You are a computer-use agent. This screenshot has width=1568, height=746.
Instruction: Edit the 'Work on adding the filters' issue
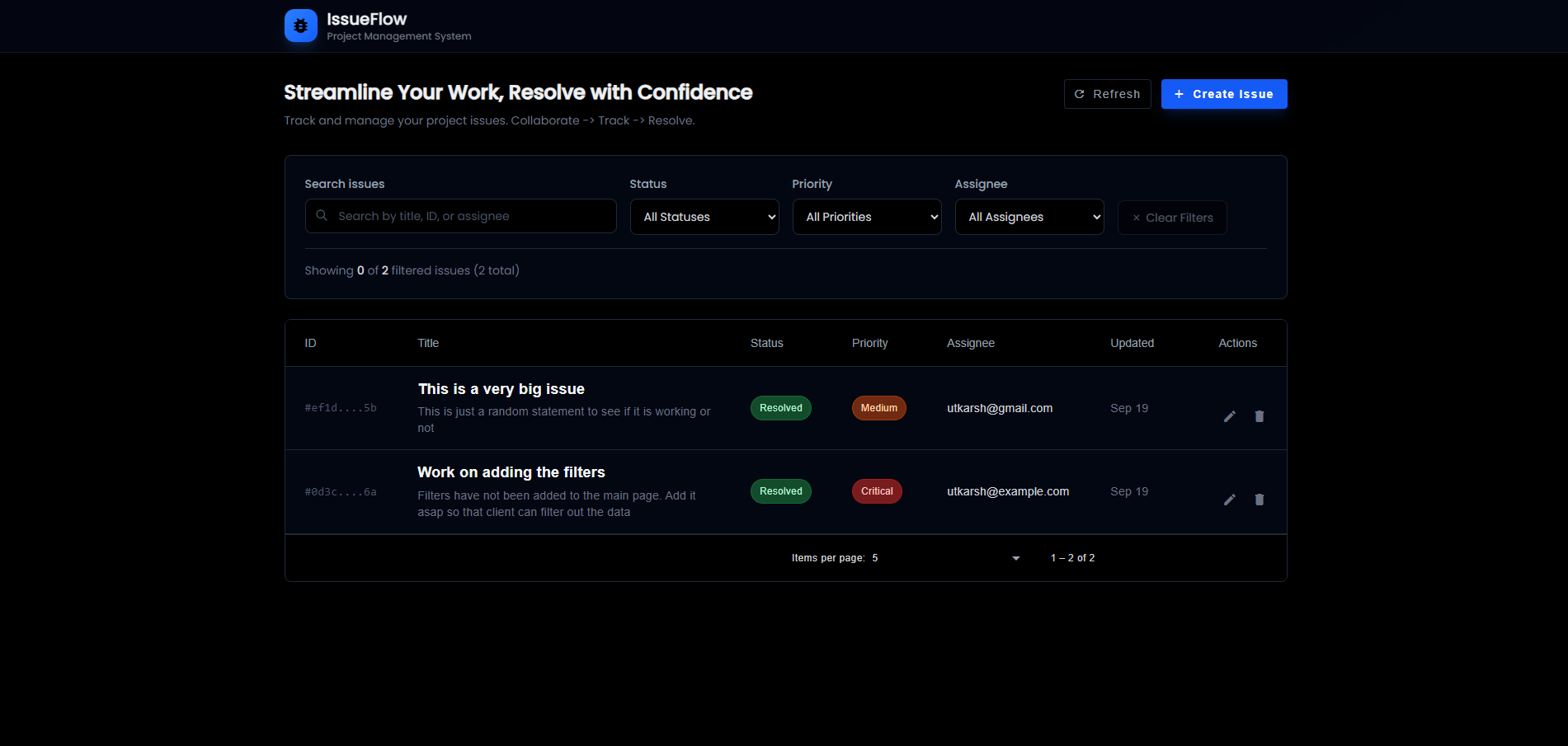point(1229,500)
